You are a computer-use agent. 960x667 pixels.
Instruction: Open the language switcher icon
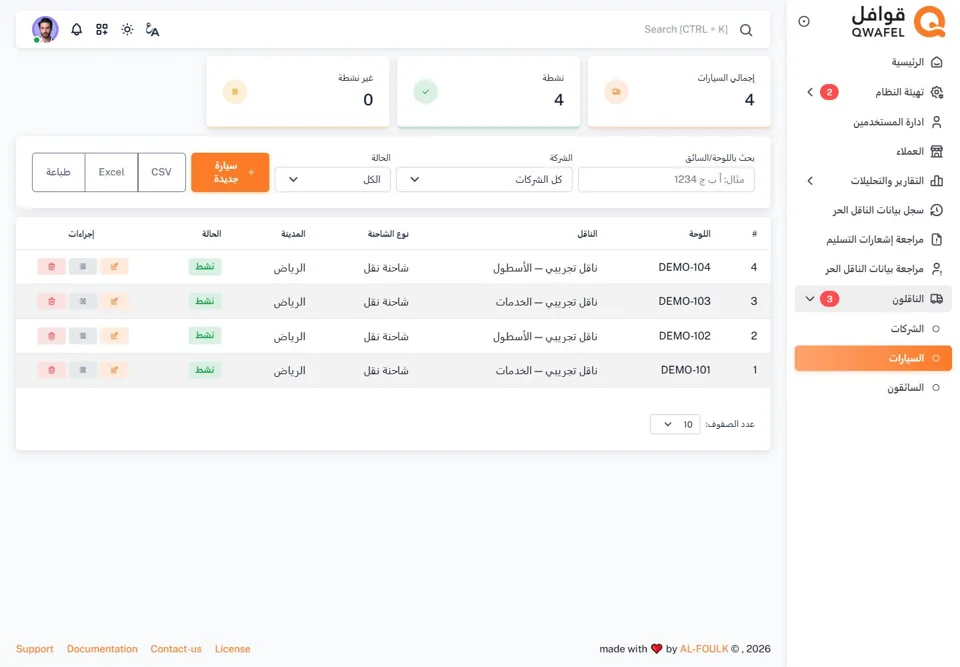[152, 29]
